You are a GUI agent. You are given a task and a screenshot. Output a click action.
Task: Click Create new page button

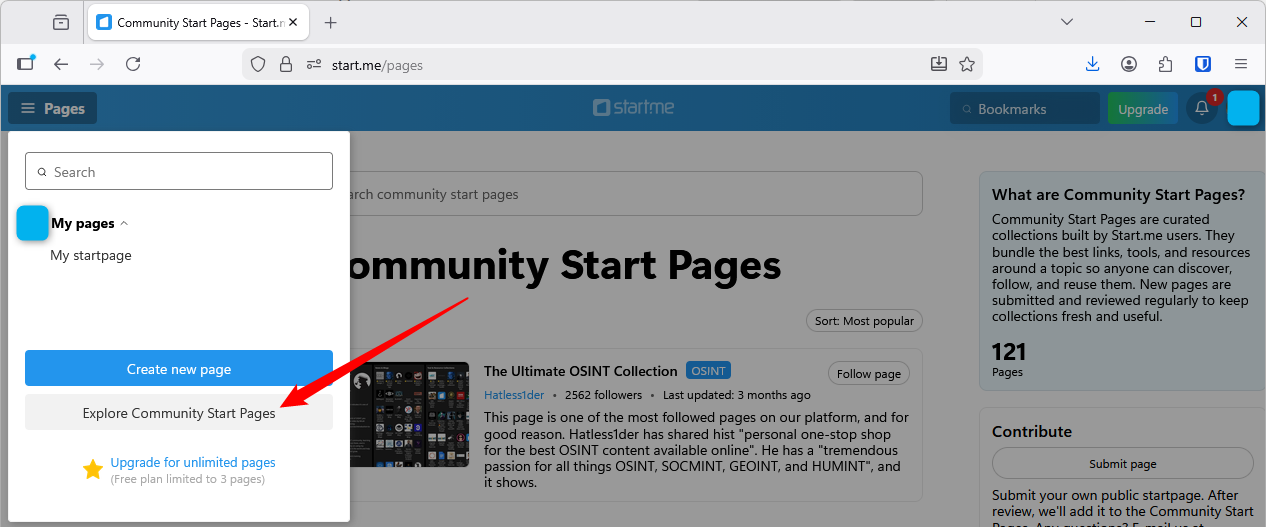click(x=179, y=369)
